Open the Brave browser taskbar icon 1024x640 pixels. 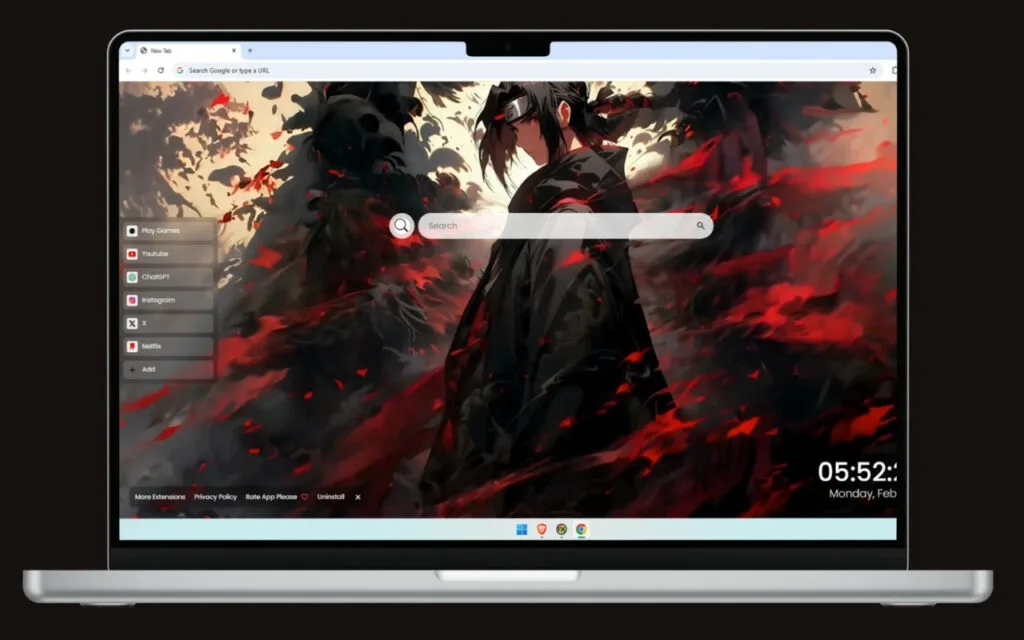pos(541,529)
